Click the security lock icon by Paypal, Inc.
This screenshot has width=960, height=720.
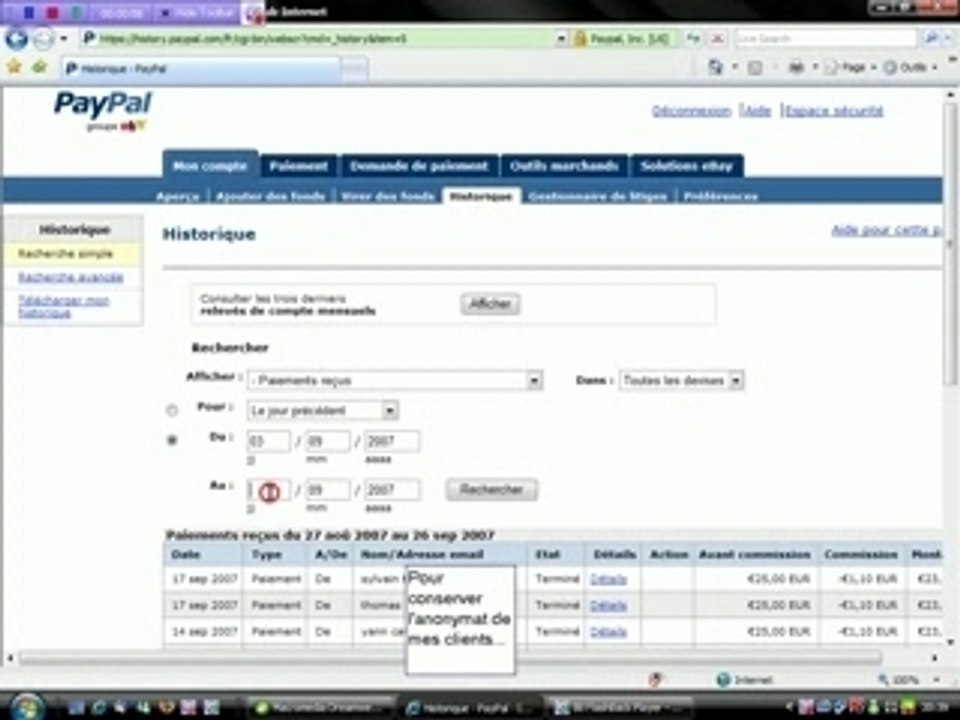click(579, 39)
